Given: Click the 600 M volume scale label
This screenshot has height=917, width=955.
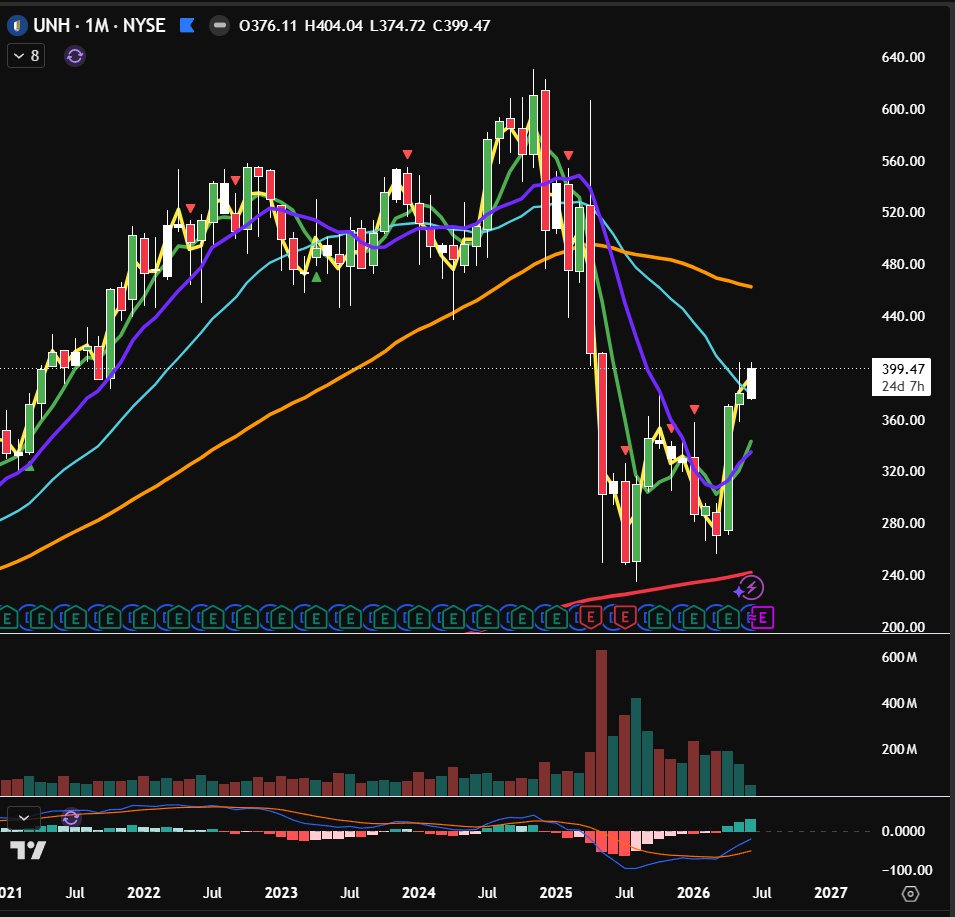Looking at the screenshot, I should click(899, 657).
